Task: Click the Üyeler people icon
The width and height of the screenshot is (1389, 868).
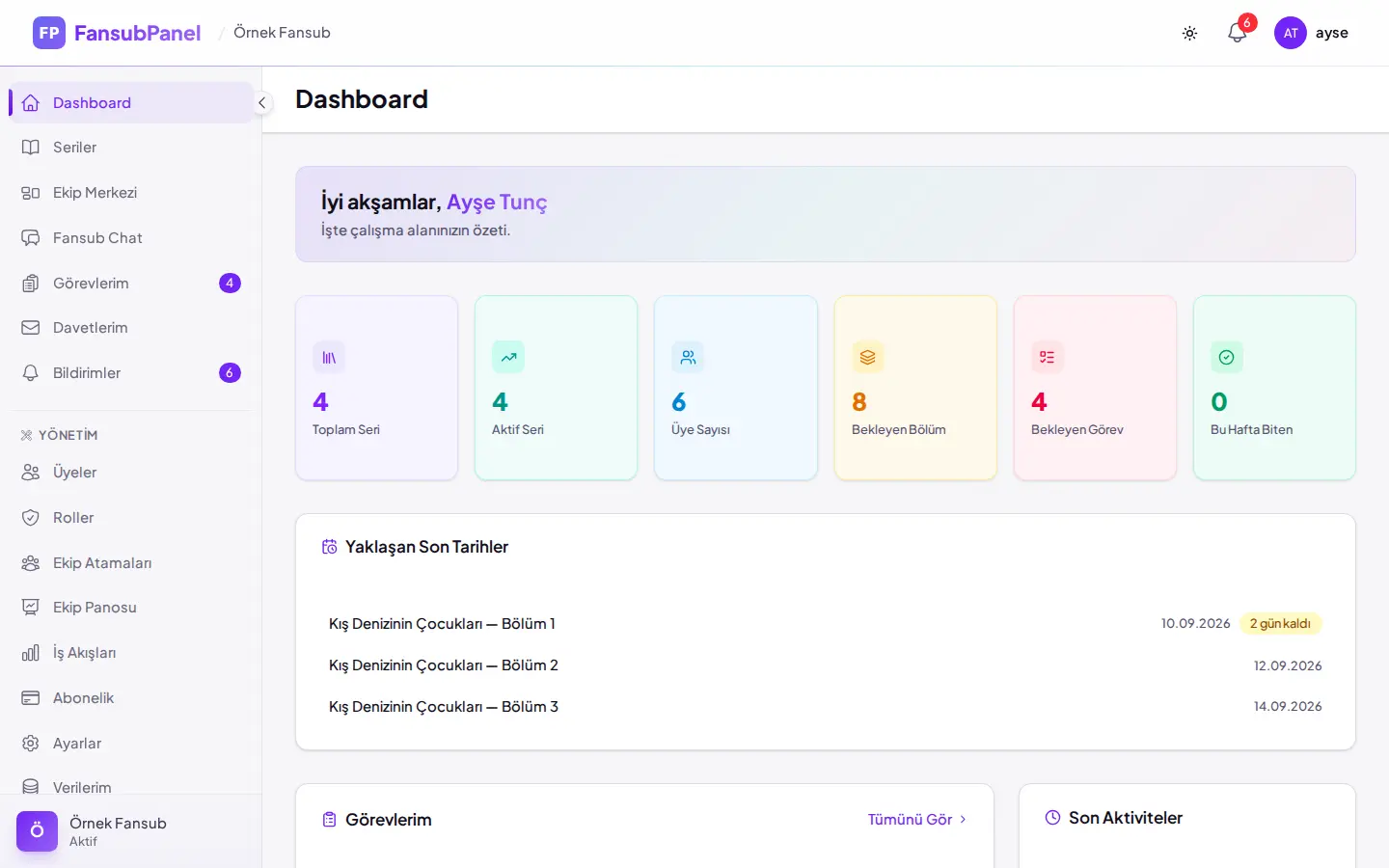Action: [x=31, y=473]
